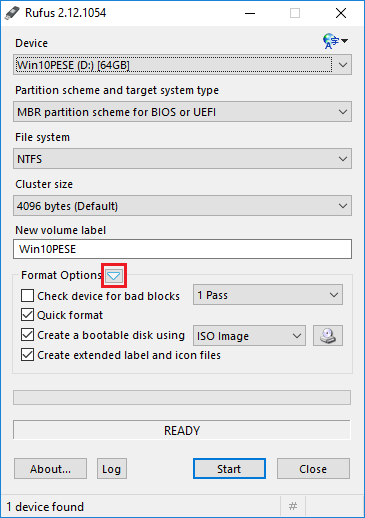Open the Device dropdown list
Image resolution: width=365 pixels, height=518 pixels.
(x=182, y=65)
